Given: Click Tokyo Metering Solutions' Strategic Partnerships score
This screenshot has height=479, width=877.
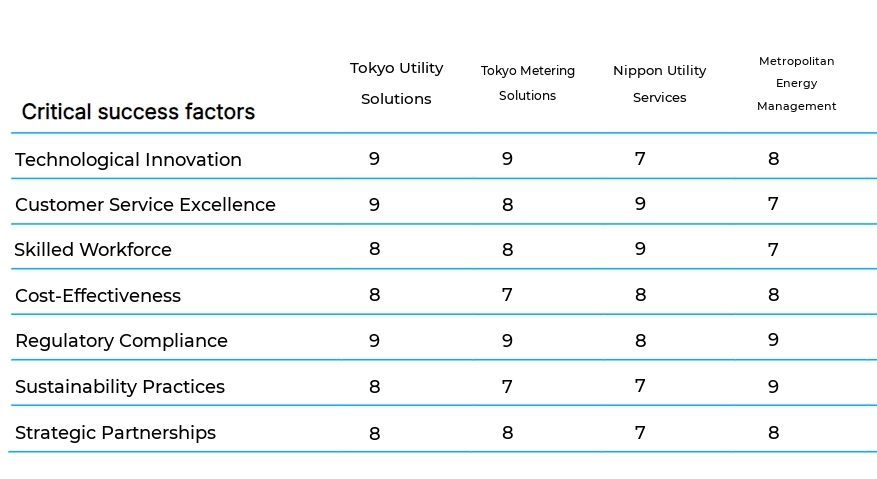Looking at the screenshot, I should coord(507,432).
